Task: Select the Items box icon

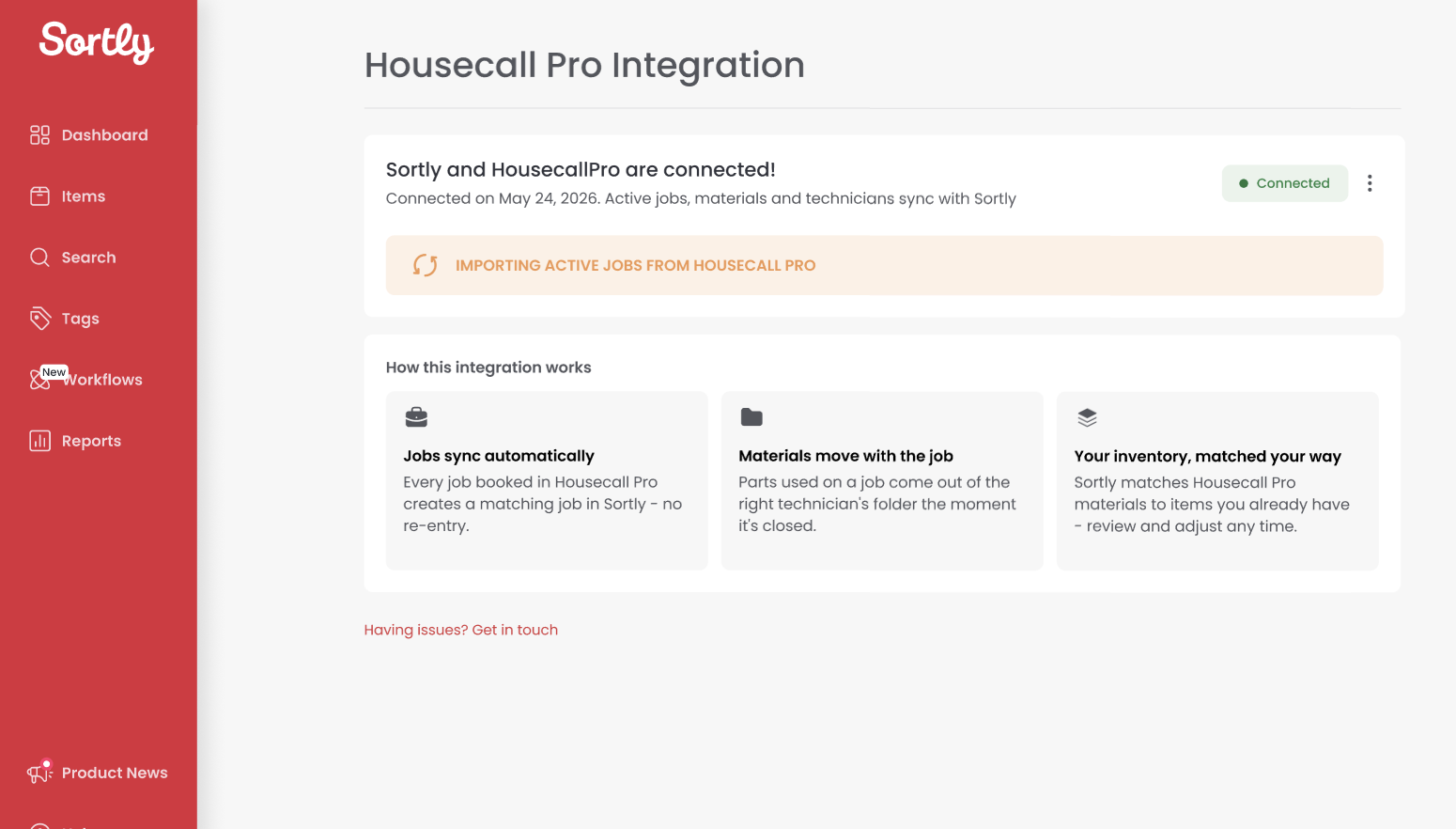Action: 39,196
